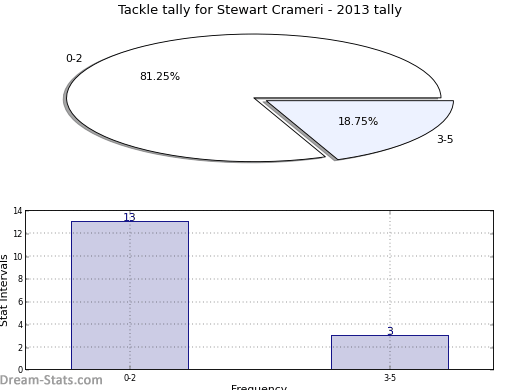Screen dimensions: 520x390
Task: Click the 3-5 x-axis tick label
Action: pos(390,378)
